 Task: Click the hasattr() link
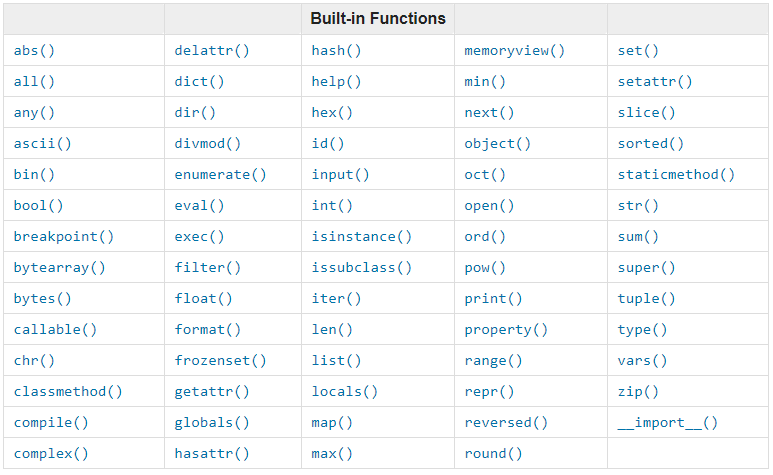click(x=212, y=454)
